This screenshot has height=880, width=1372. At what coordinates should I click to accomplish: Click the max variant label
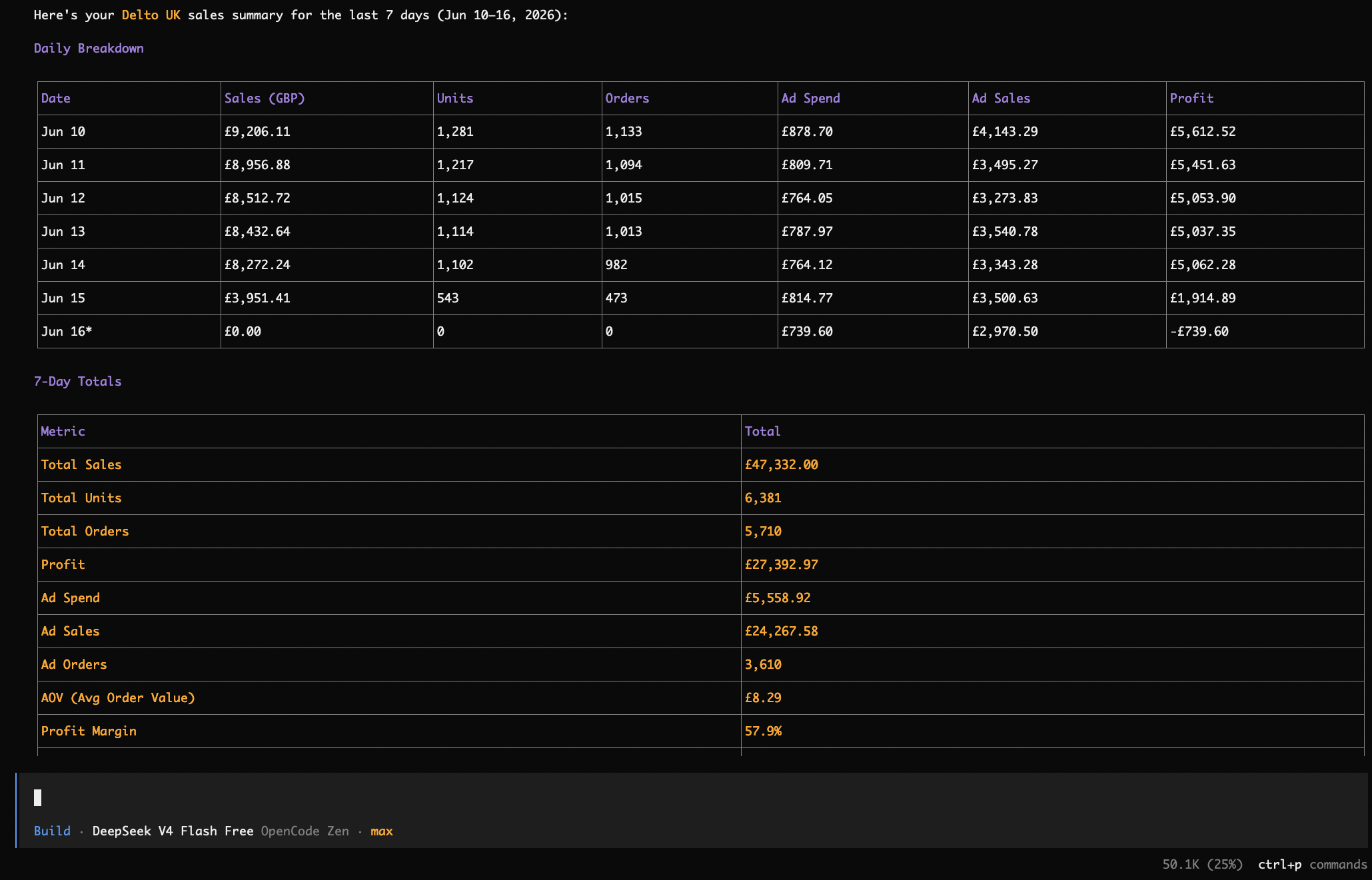tap(382, 831)
